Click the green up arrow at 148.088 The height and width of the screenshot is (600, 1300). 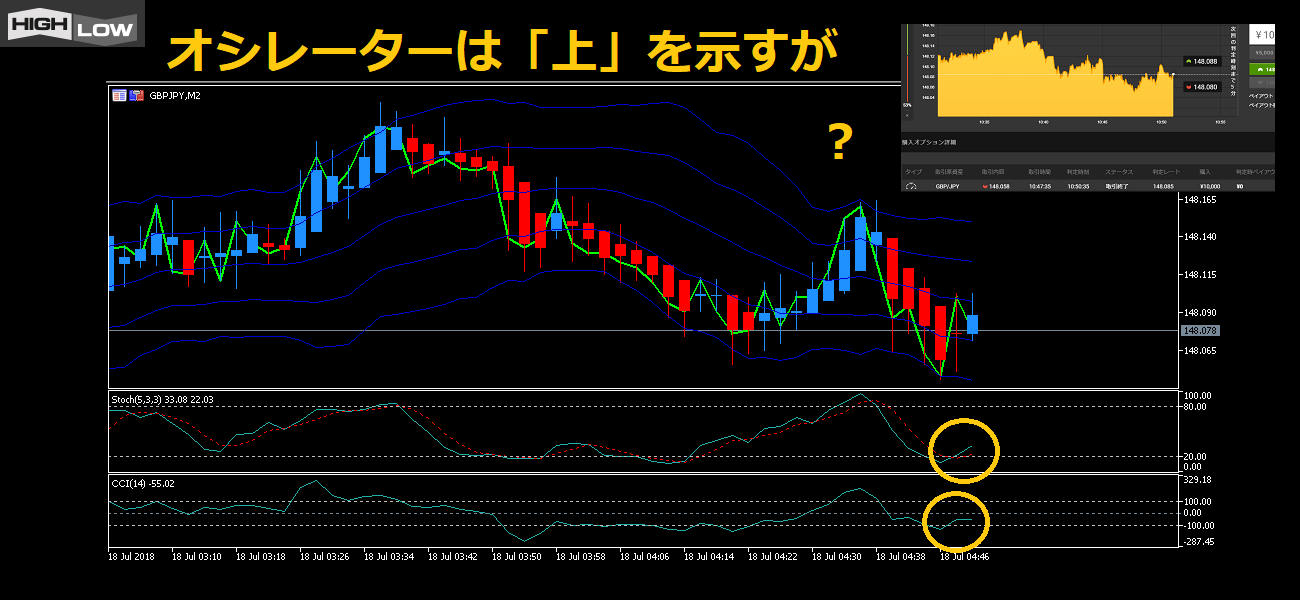[1203, 61]
